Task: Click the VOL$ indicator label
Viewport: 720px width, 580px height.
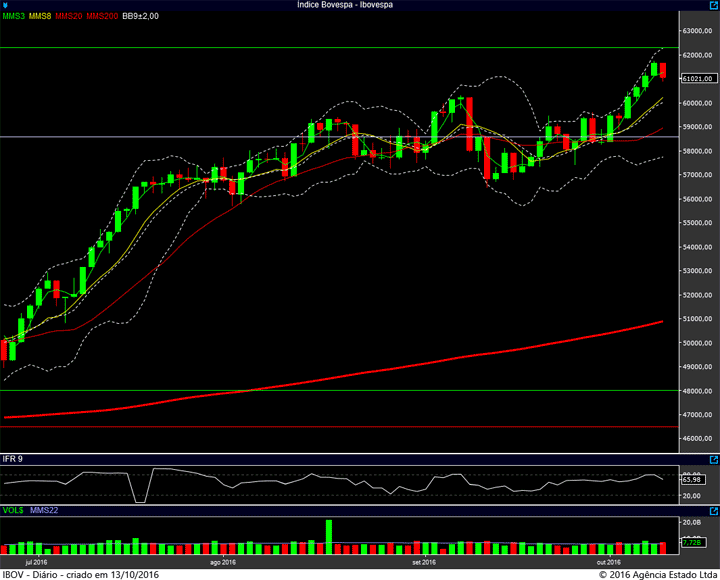Action: click(13, 510)
